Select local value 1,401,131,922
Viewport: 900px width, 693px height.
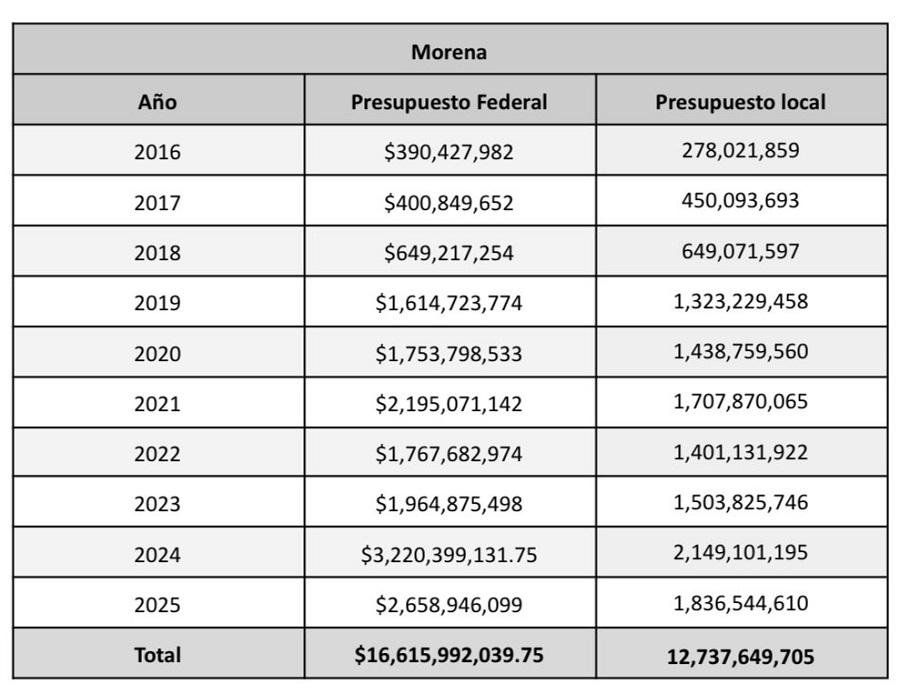[740, 452]
